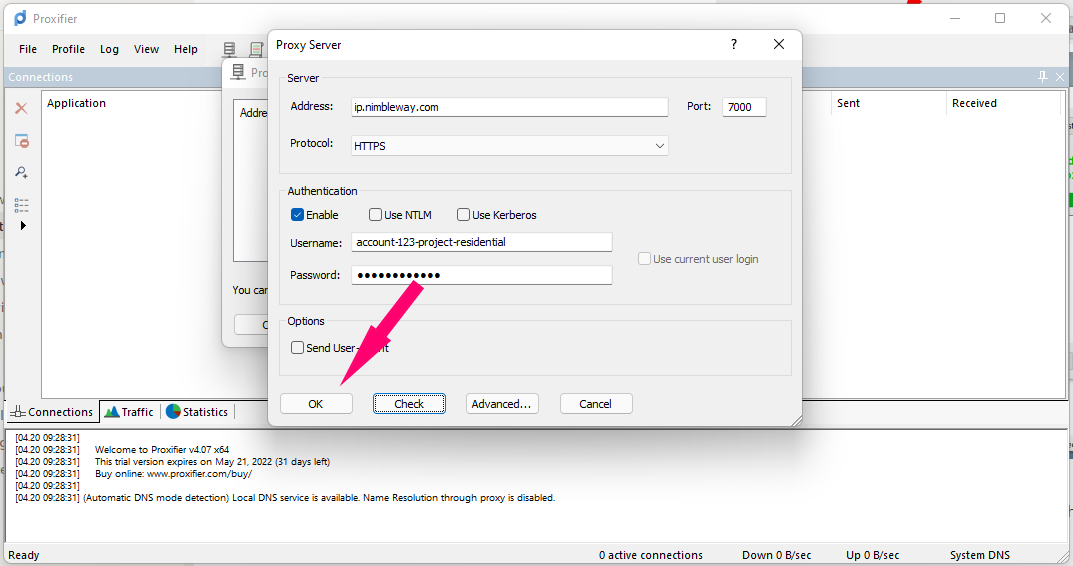Switch to the Connections tab
Viewport: 1073px width, 566px height.
tap(52, 412)
